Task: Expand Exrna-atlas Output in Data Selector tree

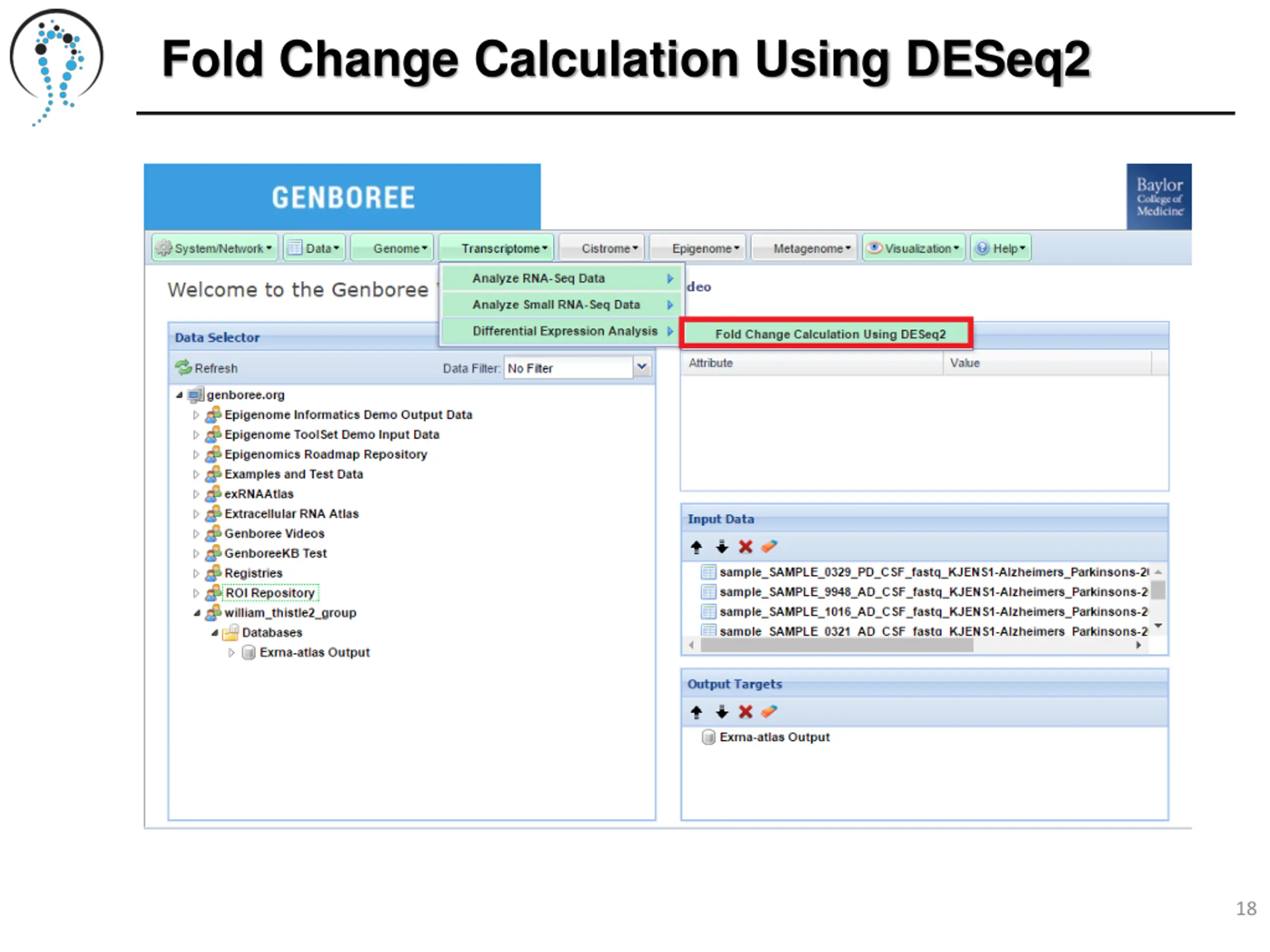Action: pos(231,653)
